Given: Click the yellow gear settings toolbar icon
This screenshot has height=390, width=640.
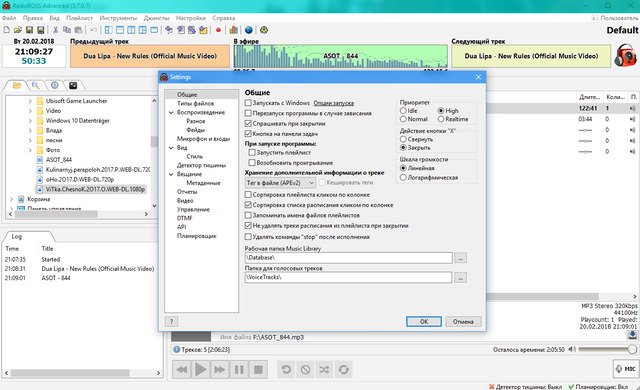Looking at the screenshot, I should [x=264, y=30].
